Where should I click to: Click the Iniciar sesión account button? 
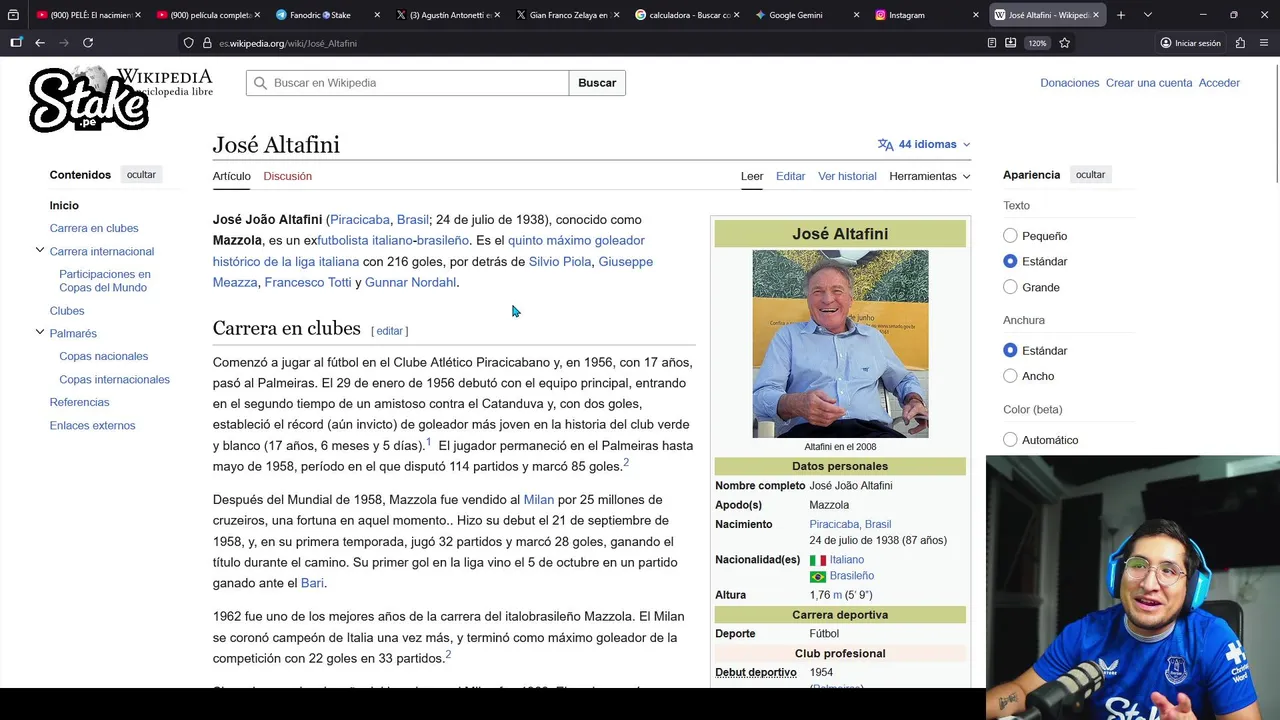click(1190, 43)
